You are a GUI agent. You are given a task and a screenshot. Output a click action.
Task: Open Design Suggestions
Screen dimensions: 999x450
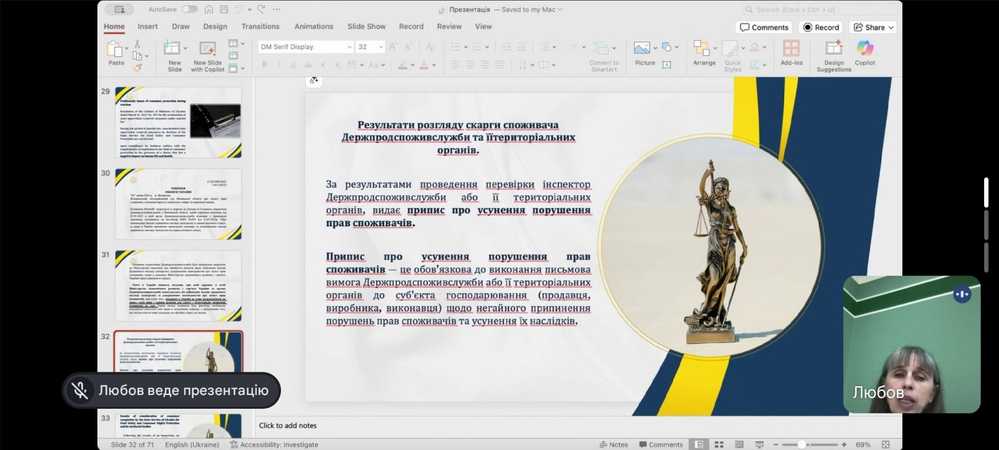coord(834,49)
